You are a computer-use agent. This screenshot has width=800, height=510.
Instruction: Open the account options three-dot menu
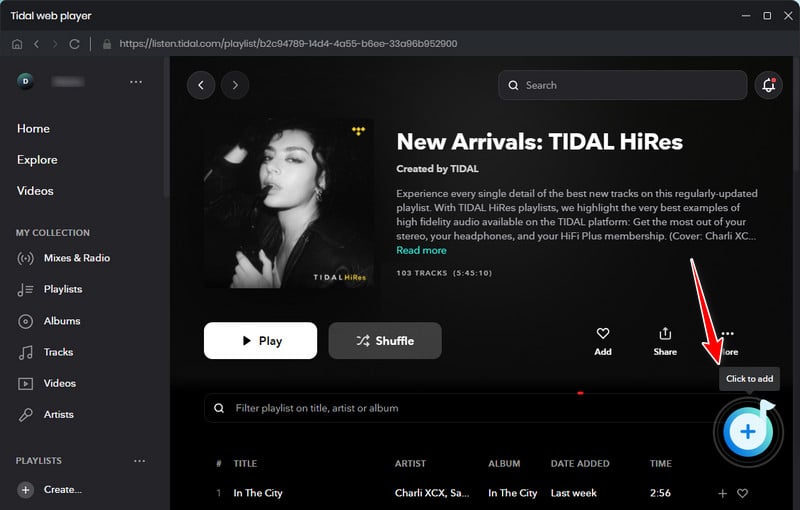click(136, 82)
